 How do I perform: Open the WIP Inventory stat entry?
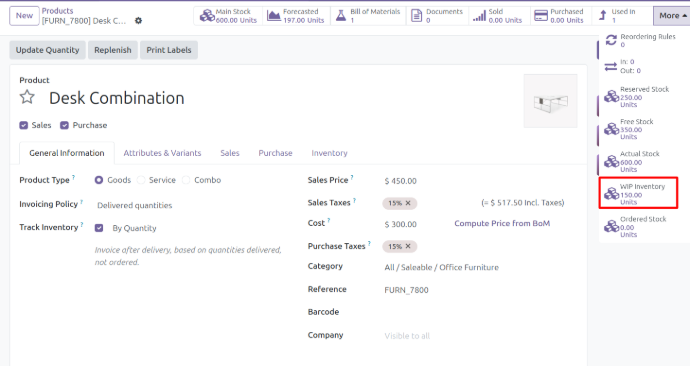[639, 194]
